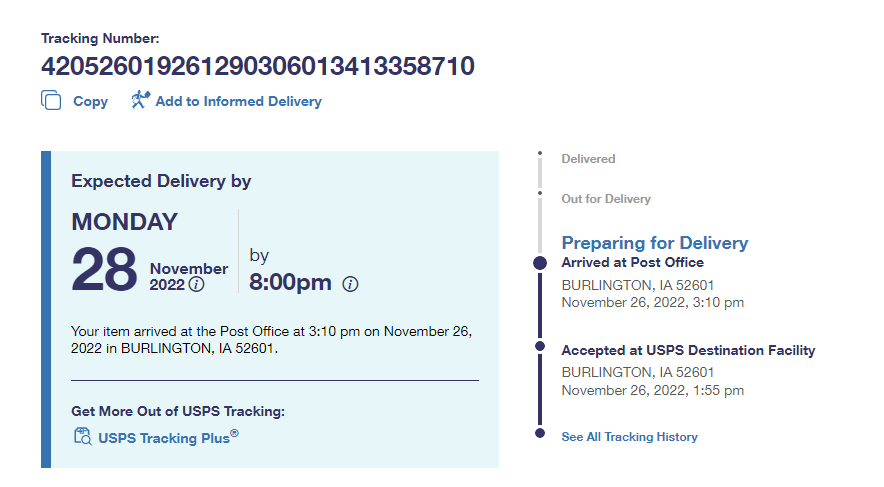The width and height of the screenshot is (884, 487).
Task: Open the info icon next to 8:00pm
Action: (x=350, y=284)
